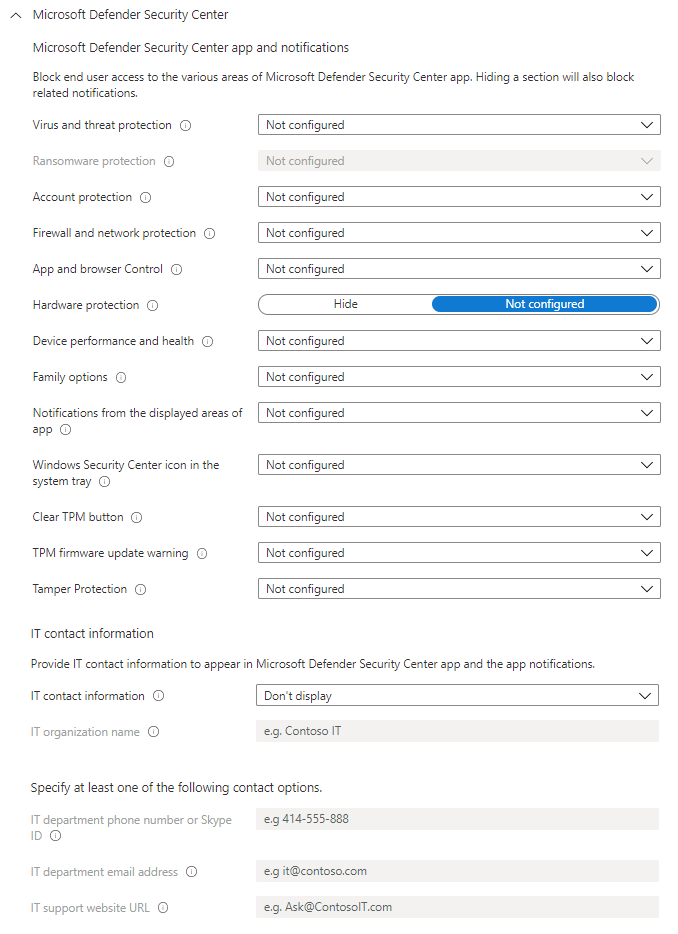
Task: Click info icon next to Hardware protection
Action: coord(153,306)
